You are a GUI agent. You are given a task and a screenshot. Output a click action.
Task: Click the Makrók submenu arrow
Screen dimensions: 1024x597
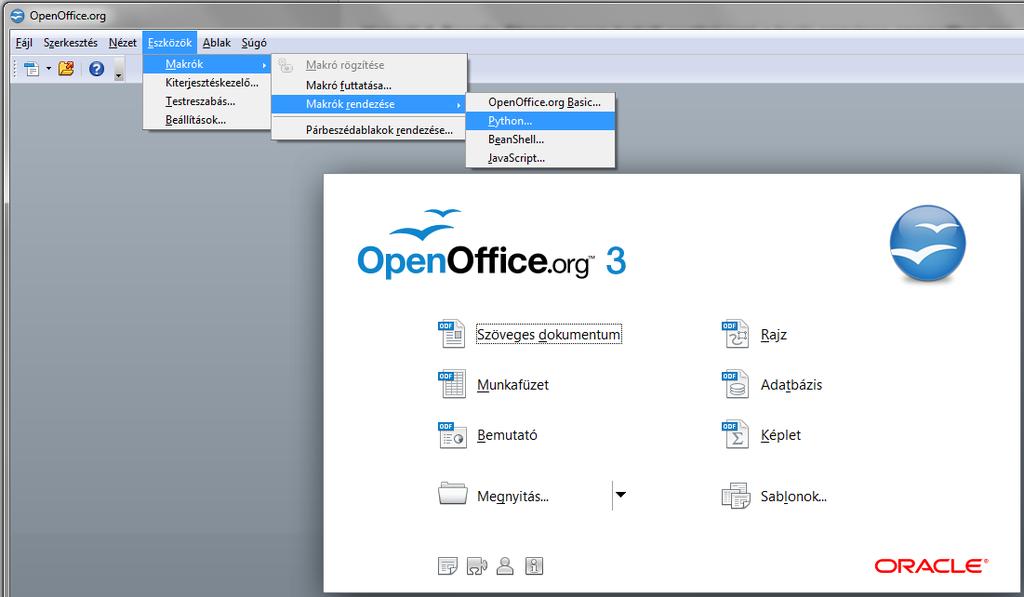[x=264, y=65]
